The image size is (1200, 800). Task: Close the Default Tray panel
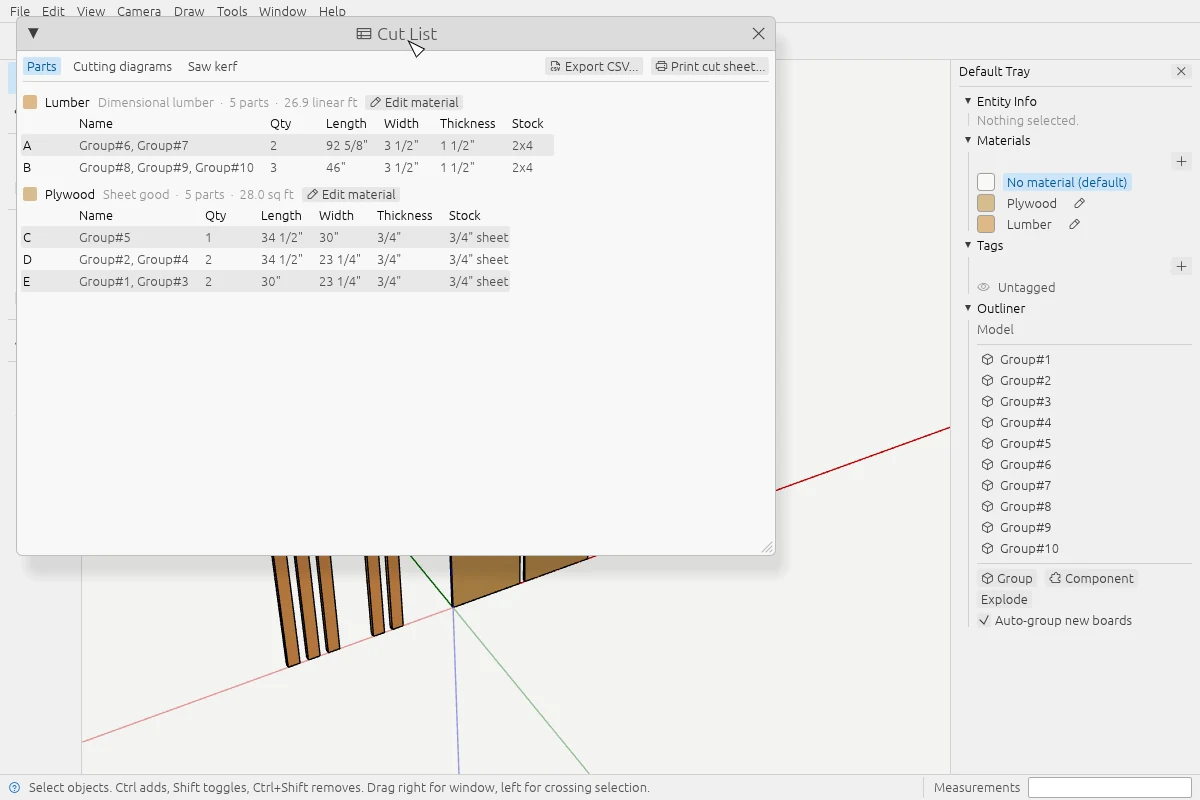pyautogui.click(x=1181, y=71)
